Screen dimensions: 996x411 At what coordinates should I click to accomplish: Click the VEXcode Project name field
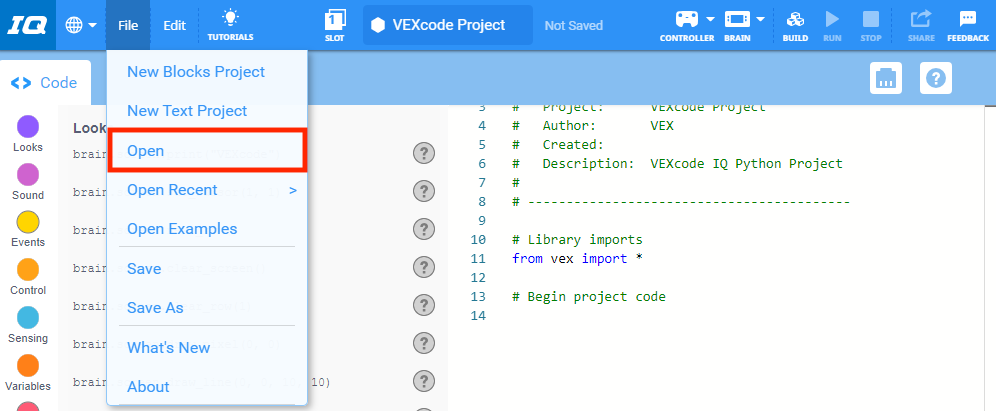tap(448, 25)
